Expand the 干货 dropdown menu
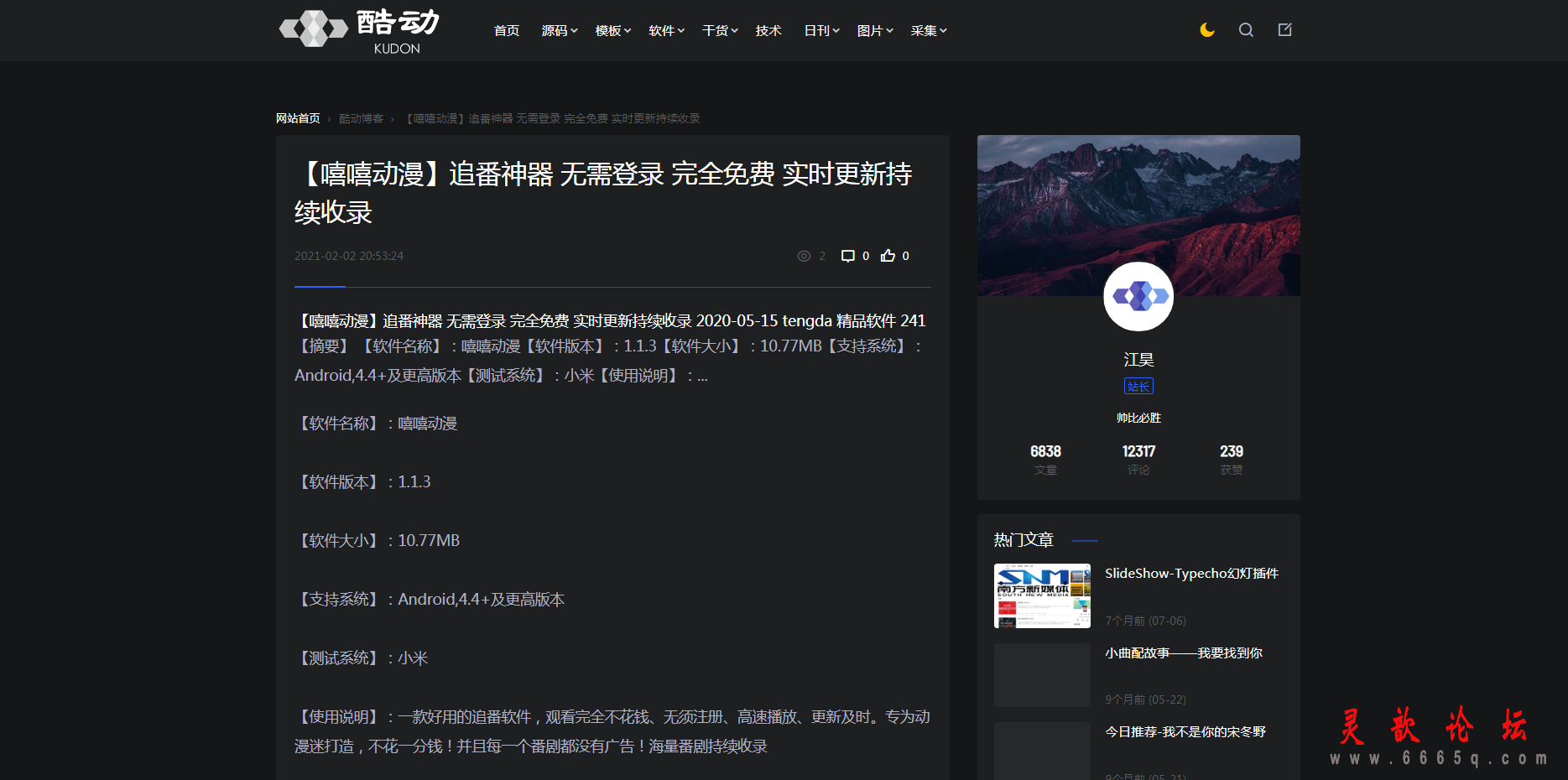 [720, 31]
